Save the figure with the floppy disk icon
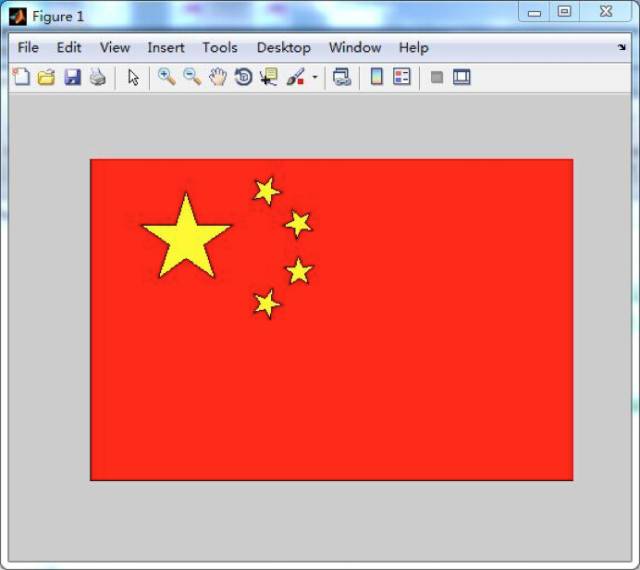Viewport: 640px width, 570px height. (72, 77)
